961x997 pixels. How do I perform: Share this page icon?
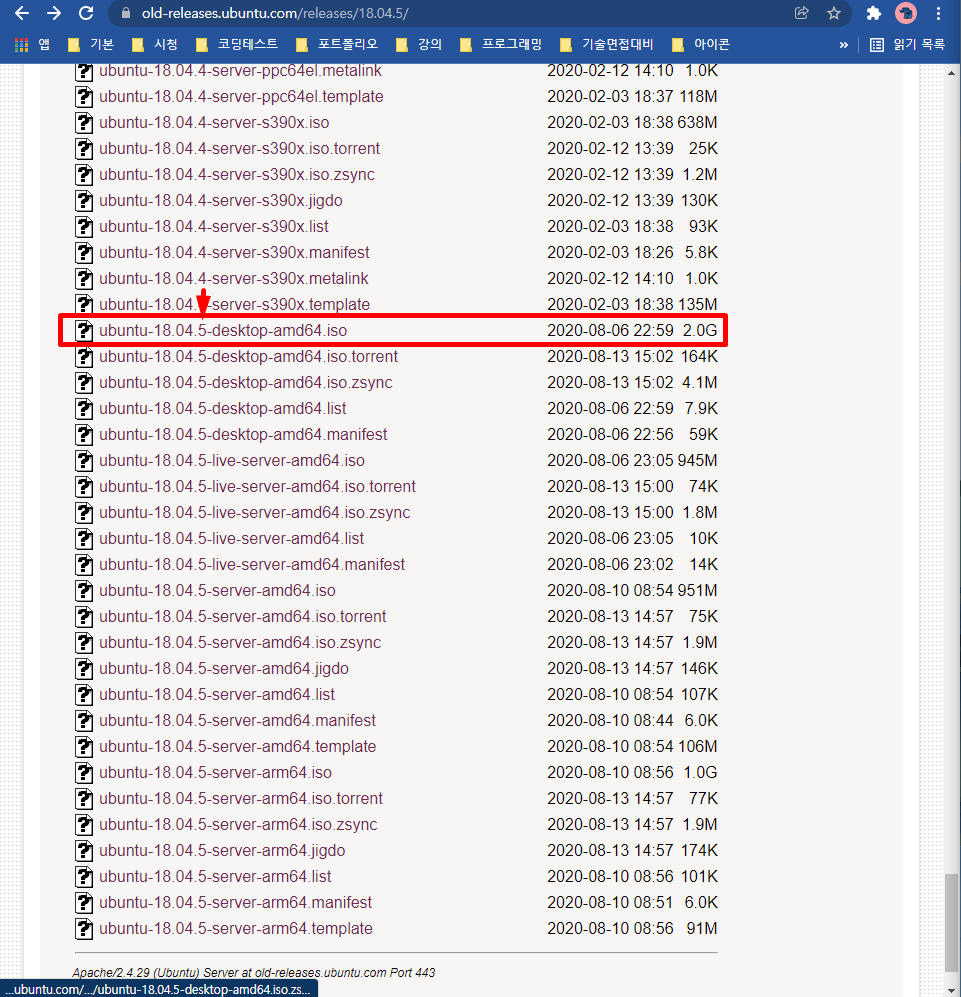click(801, 13)
